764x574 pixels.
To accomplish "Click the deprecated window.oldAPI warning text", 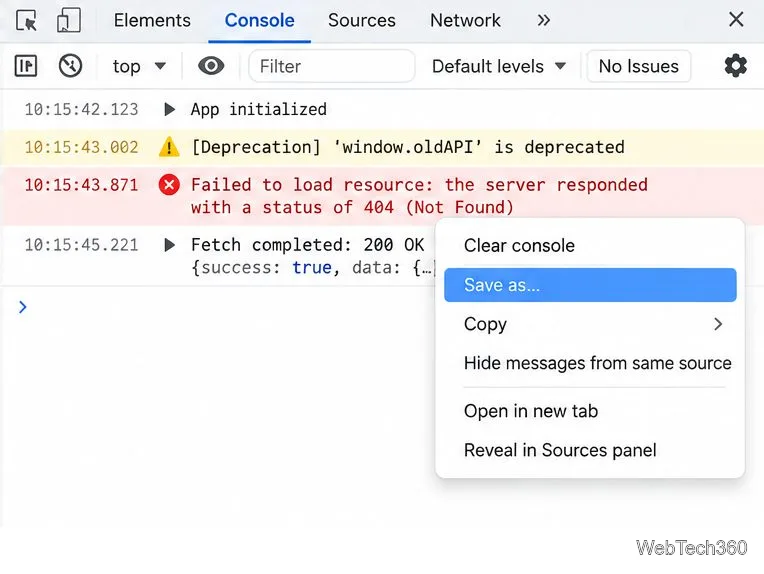I will point(407,147).
